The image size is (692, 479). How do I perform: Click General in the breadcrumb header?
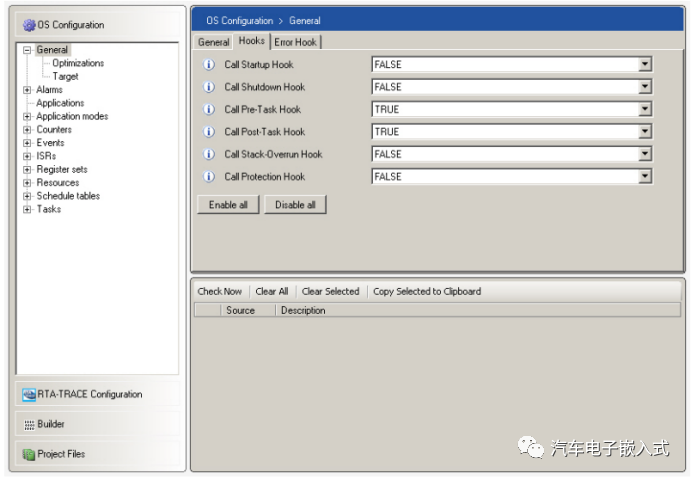[x=305, y=21]
